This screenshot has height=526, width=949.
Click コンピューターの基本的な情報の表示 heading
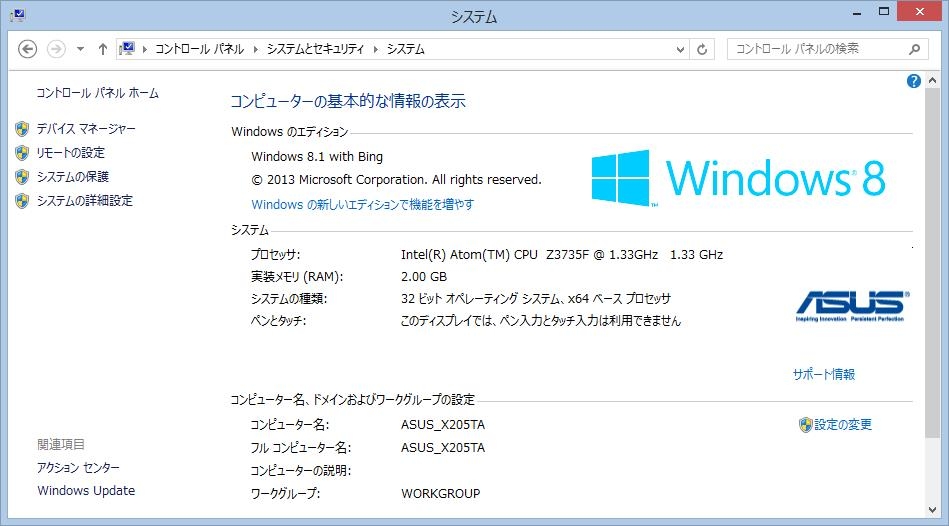pyautogui.click(x=348, y=101)
